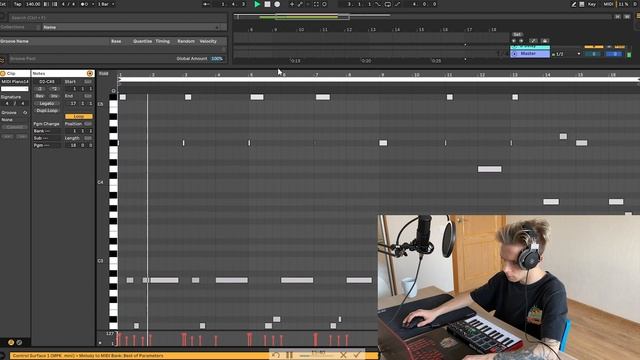Adjust the Master track pan value

(614, 54)
